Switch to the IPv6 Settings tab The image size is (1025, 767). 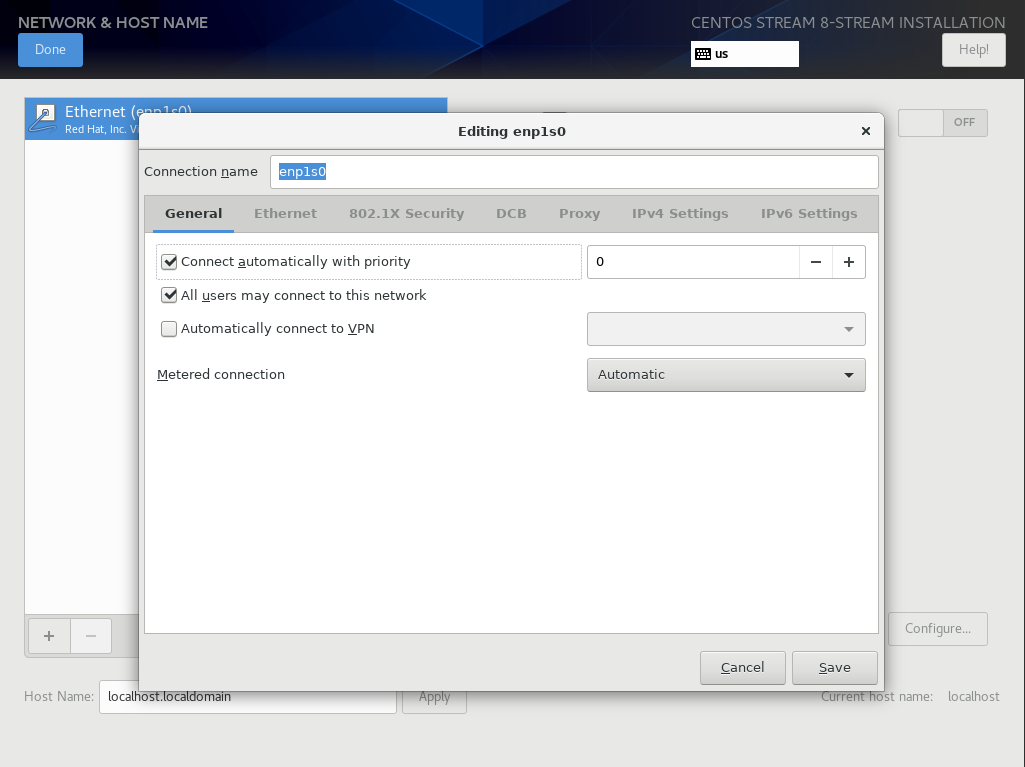point(809,214)
